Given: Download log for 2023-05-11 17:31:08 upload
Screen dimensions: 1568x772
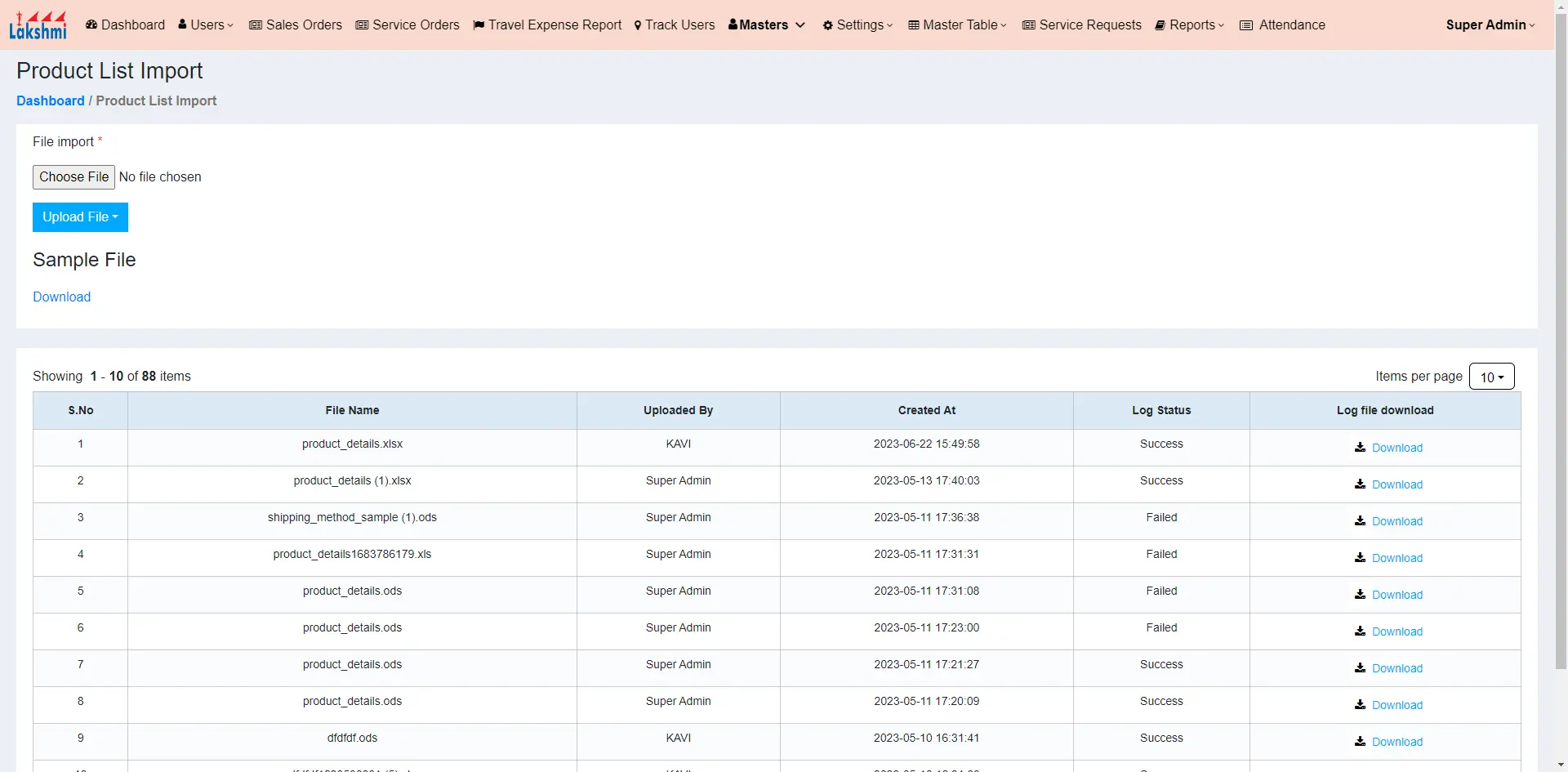Looking at the screenshot, I should [1396, 596].
